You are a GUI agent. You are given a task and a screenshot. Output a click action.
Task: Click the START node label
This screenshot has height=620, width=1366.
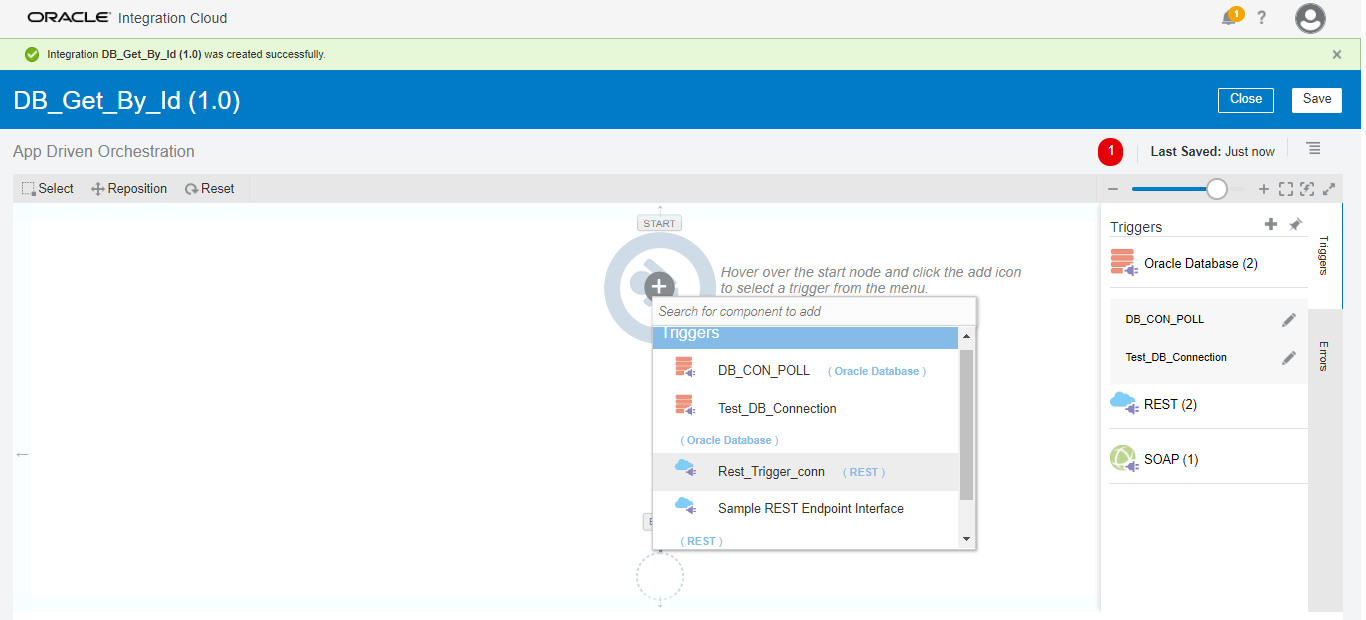click(659, 223)
